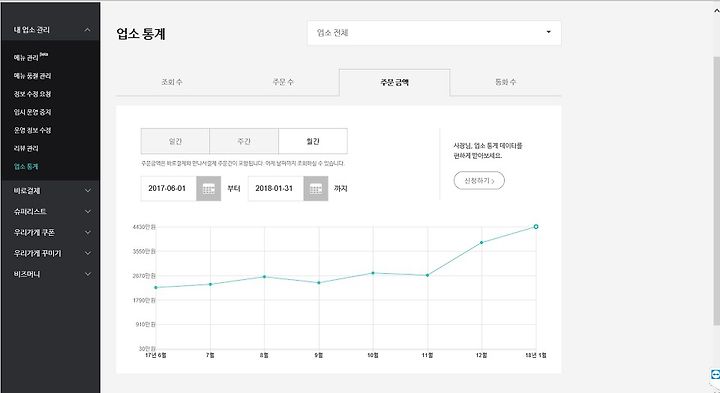This screenshot has height=393, width=720.
Task: Open the 업소 전체 store dropdown
Action: (434, 33)
